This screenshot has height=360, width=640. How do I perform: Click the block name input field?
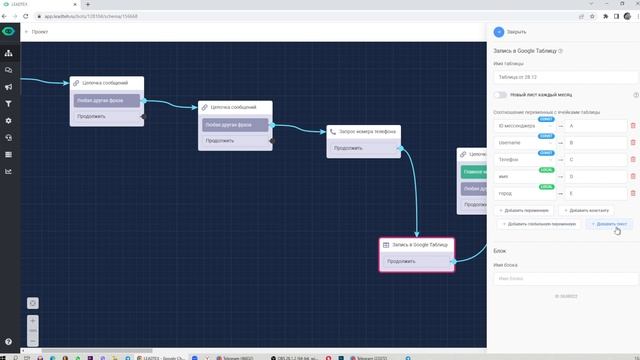[x=565, y=278]
